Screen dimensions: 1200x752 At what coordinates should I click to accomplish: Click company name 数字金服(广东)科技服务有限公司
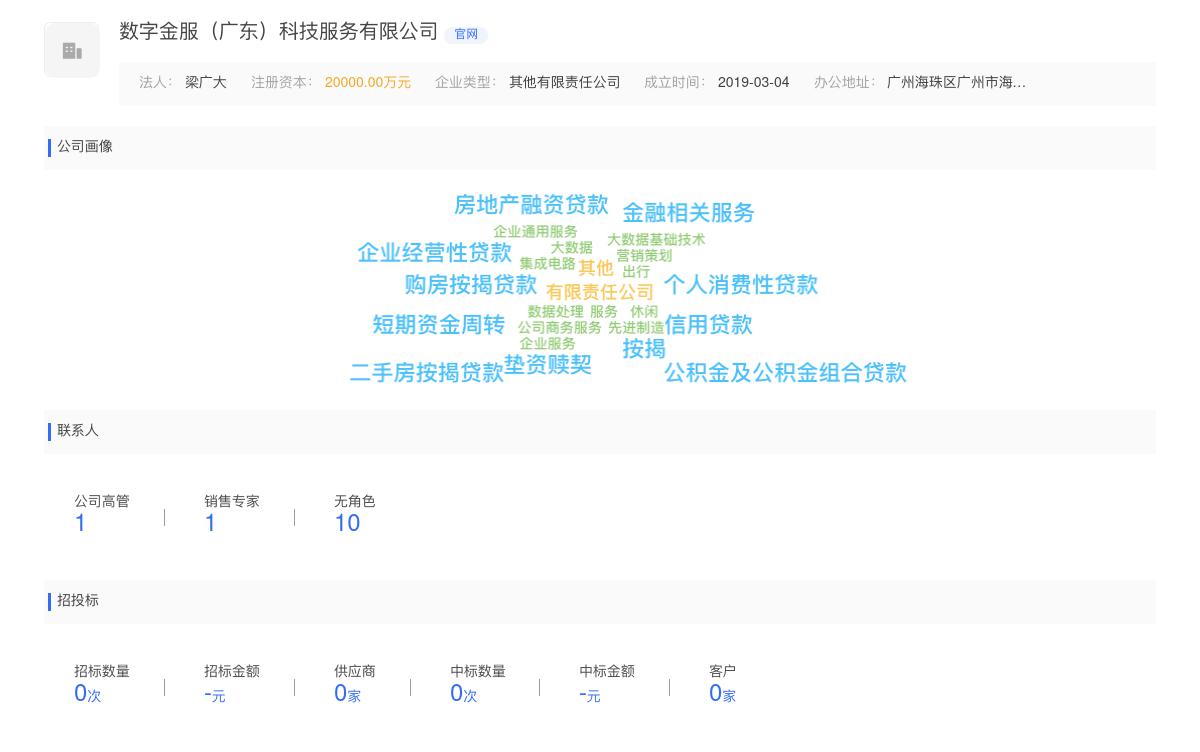[279, 32]
